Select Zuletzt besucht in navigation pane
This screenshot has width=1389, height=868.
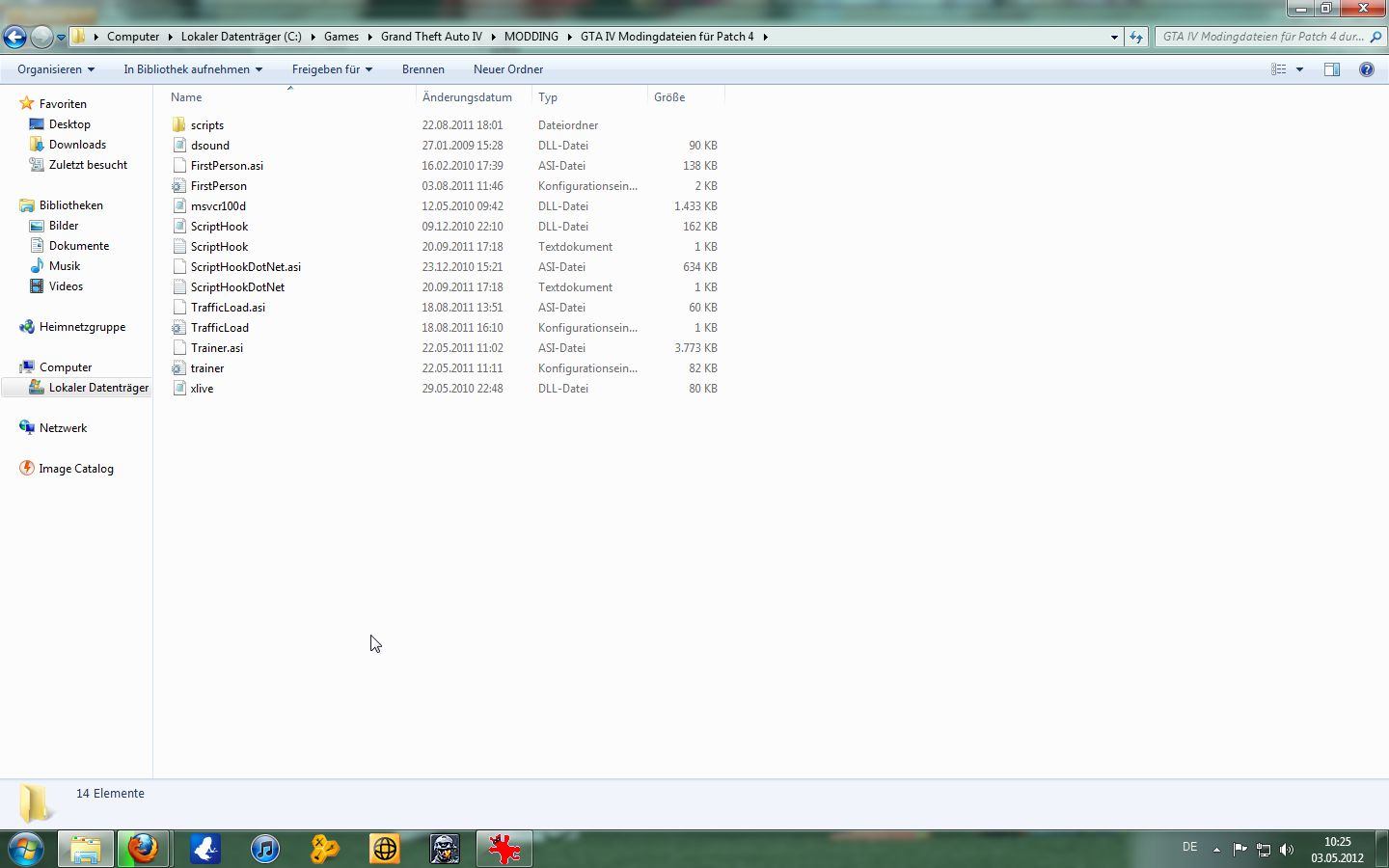coord(88,165)
